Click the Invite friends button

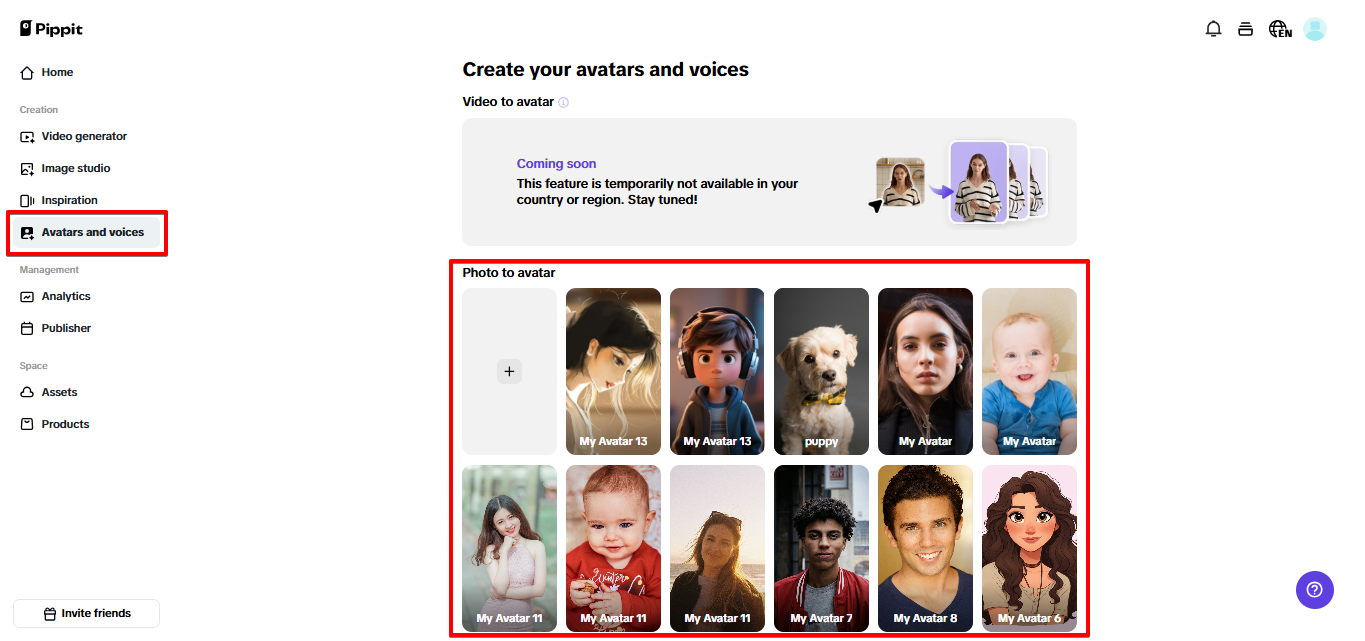pos(86,613)
